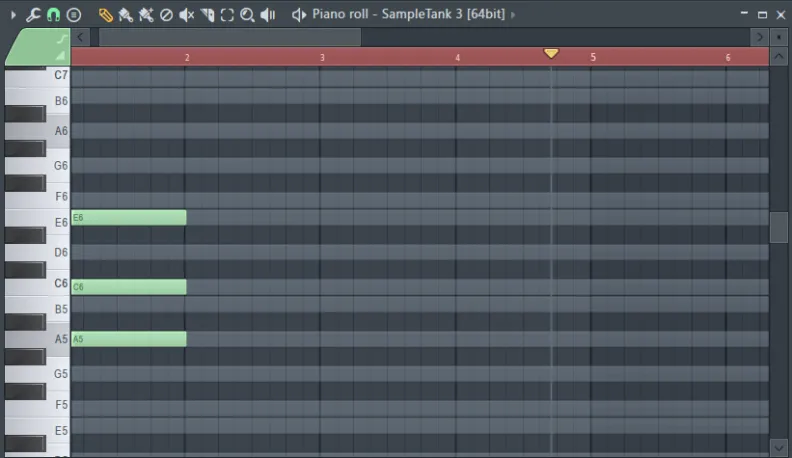Click bar 6 on the timeline ruler

pos(728,58)
